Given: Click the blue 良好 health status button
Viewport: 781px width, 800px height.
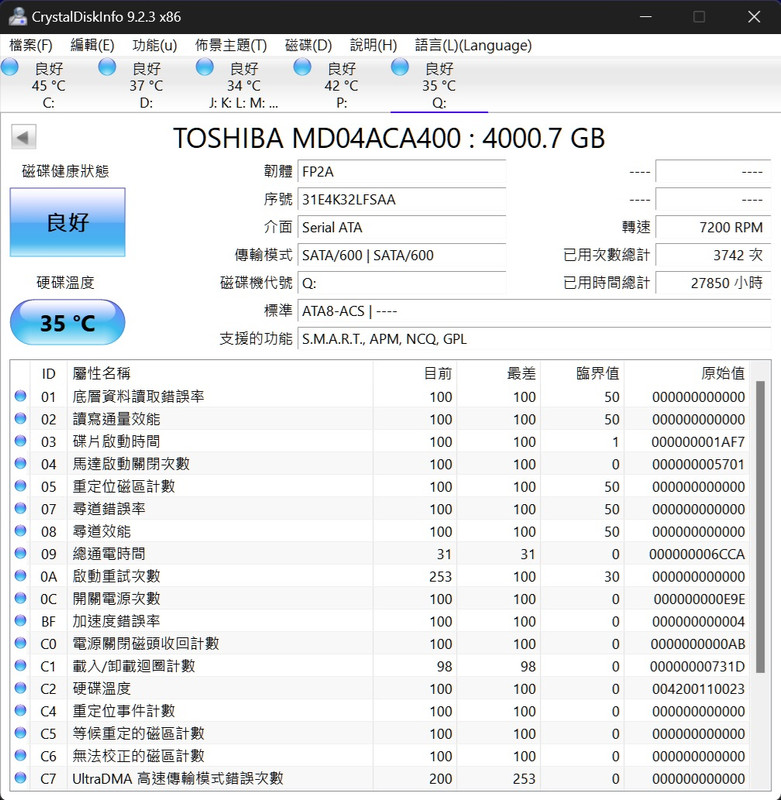Looking at the screenshot, I should [x=67, y=222].
